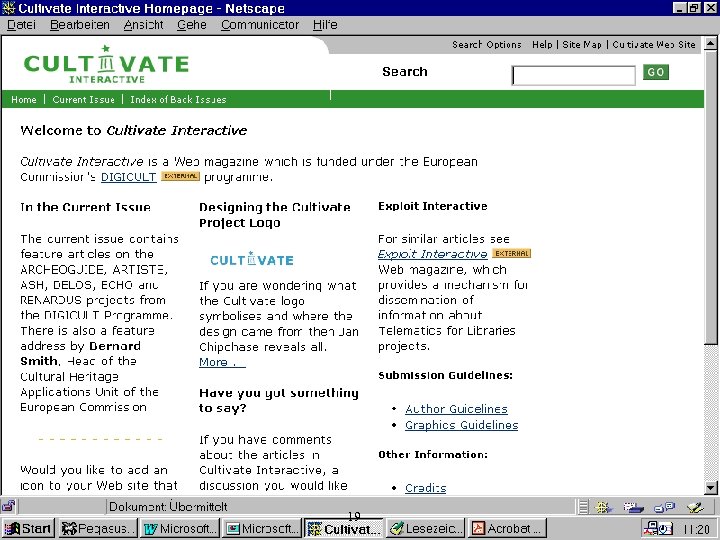Screen dimensions: 720x540
Task: Click the component bar grip handle
Action: click(x=583, y=507)
